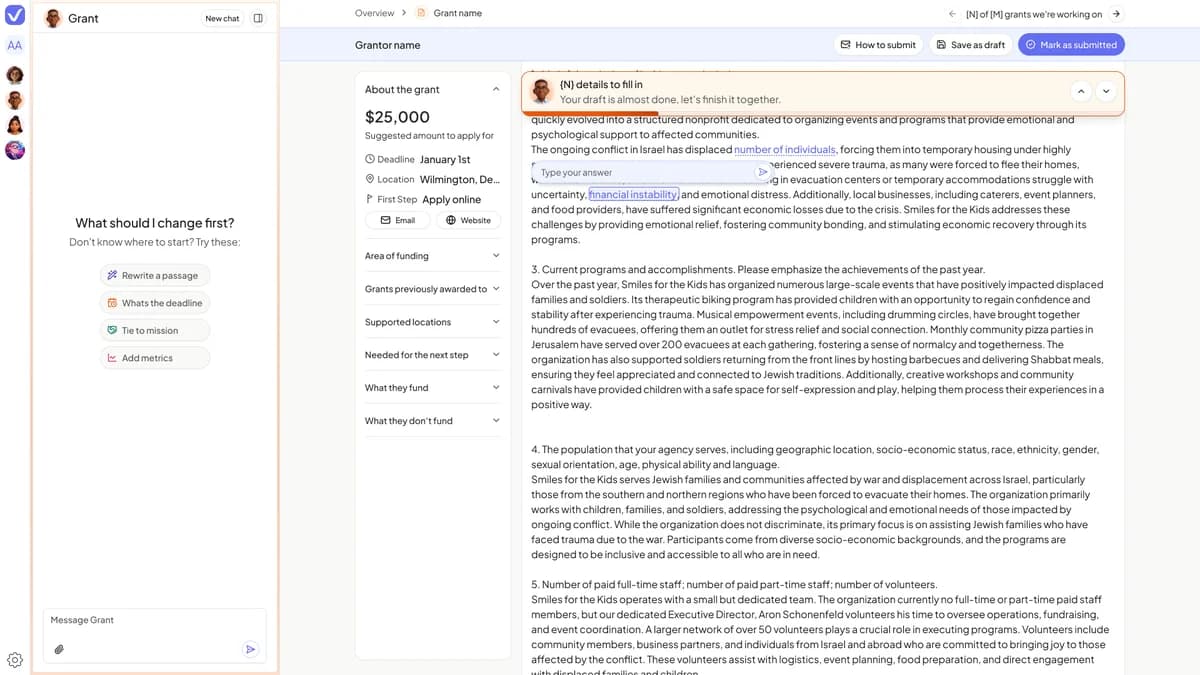Click the details to fill in banner title
Screen dimensions: 1200x675
pos(601,85)
